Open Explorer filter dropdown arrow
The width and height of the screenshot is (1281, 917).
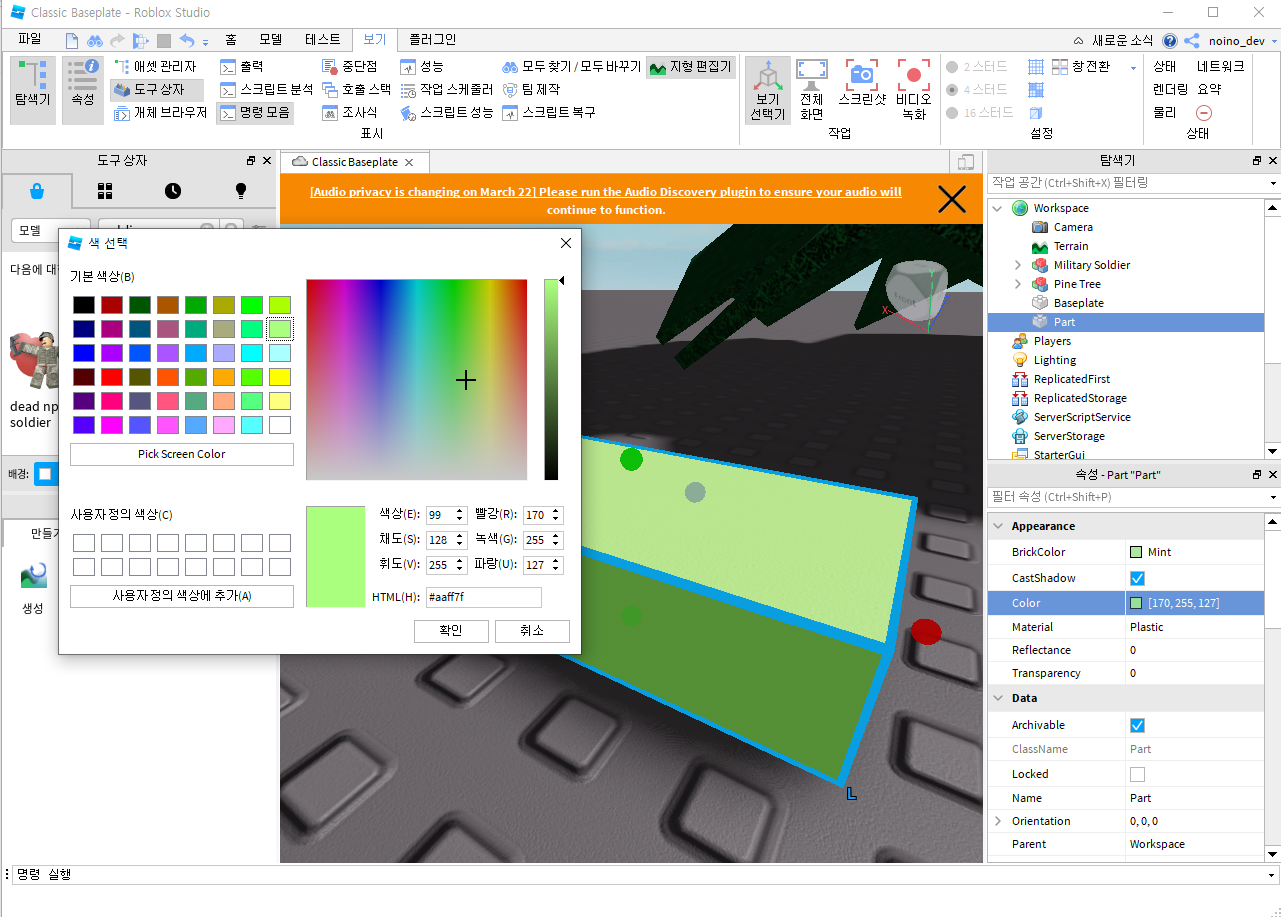(x=1273, y=184)
